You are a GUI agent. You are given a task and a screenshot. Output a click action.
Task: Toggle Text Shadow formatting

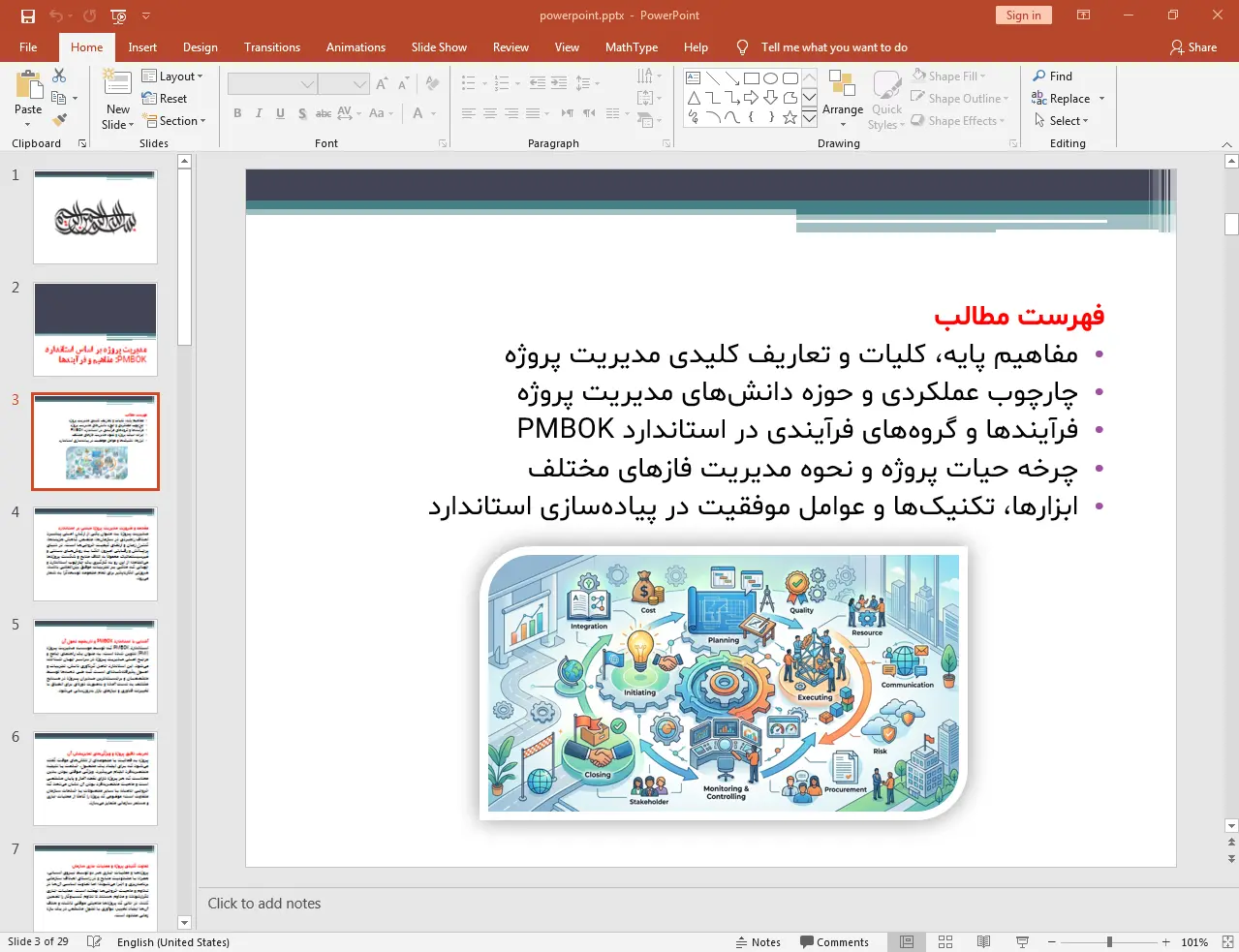302,113
